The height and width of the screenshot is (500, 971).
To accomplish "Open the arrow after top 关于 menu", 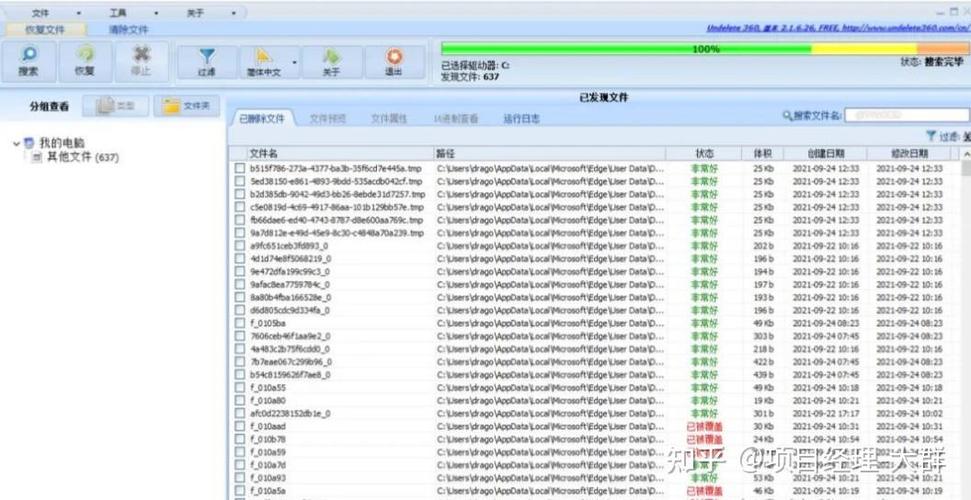I will click(x=233, y=12).
